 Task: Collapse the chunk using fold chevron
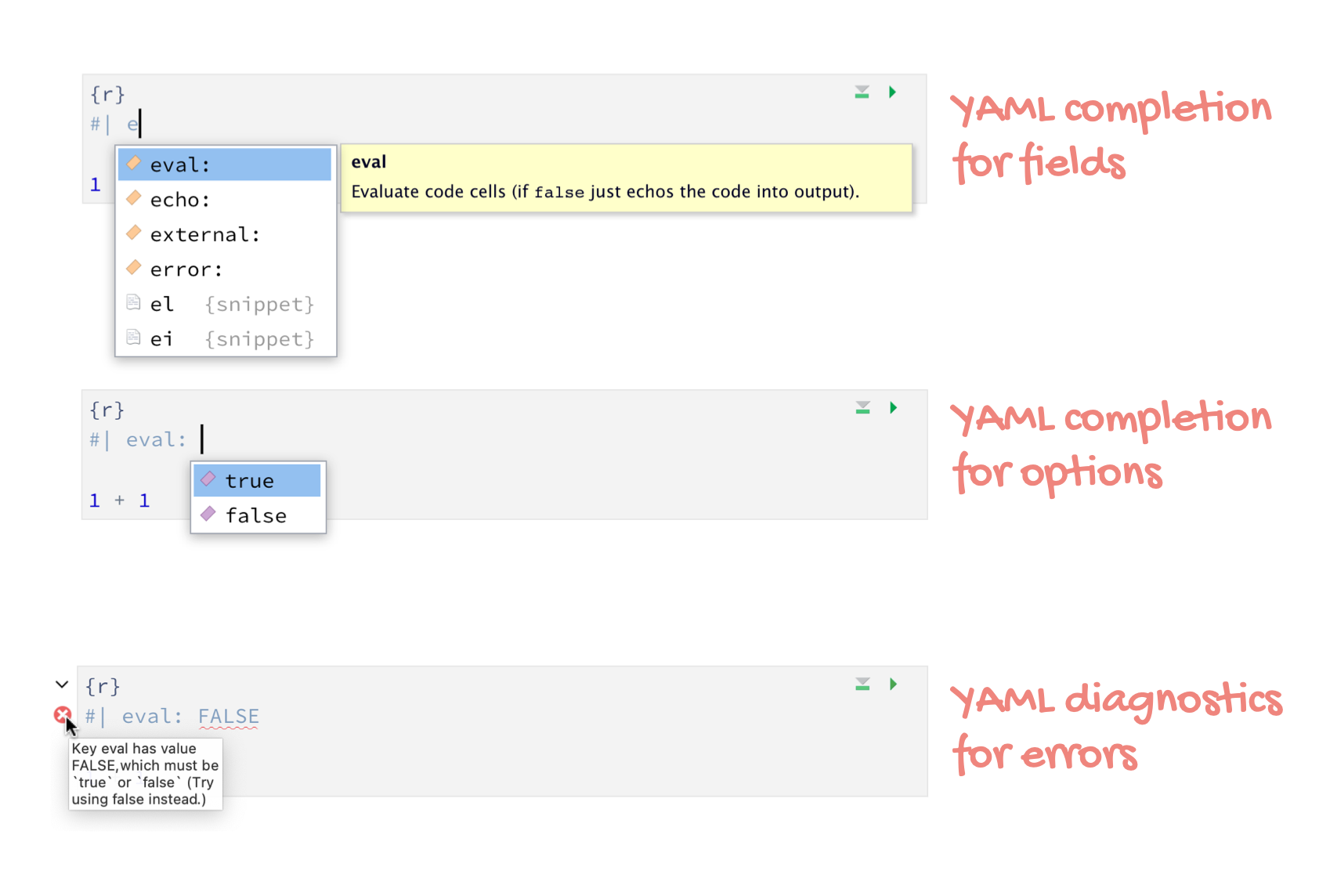pyautogui.click(x=62, y=685)
